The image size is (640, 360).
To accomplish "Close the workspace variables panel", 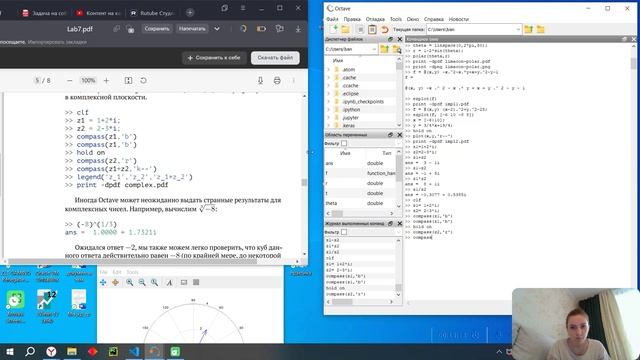I will (x=400, y=135).
